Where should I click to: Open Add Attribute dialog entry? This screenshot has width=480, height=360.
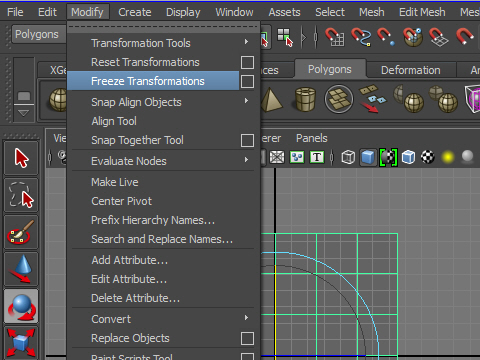(130, 260)
